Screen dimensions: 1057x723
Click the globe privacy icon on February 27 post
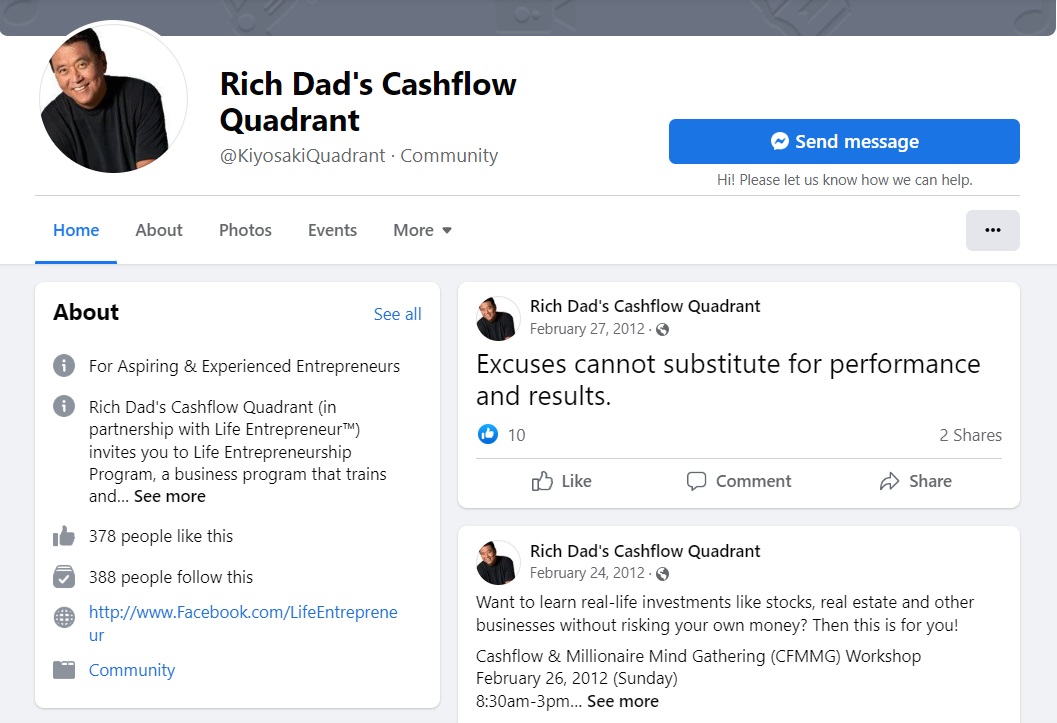(x=662, y=329)
